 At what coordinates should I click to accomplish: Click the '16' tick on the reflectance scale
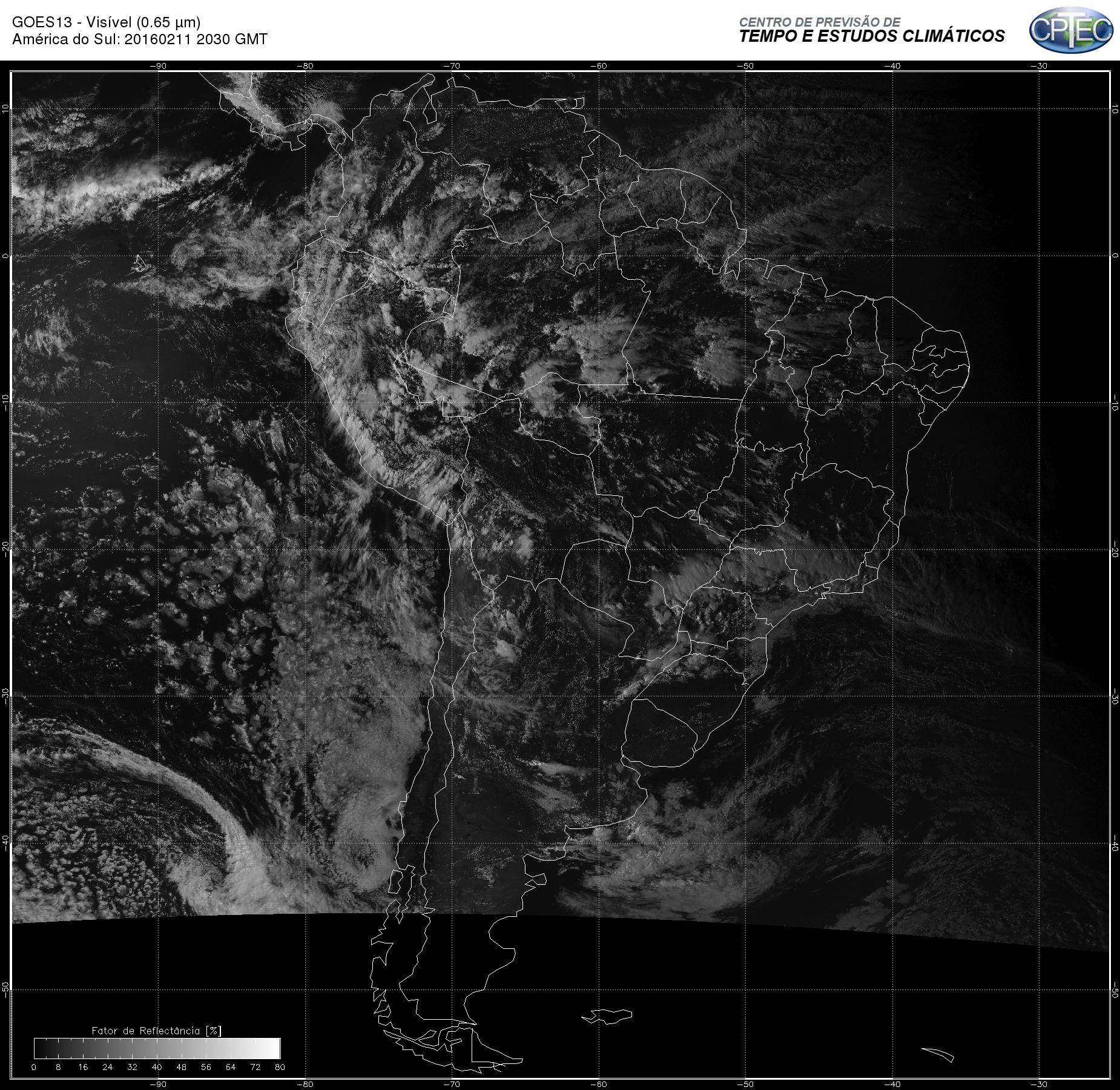coord(83,1067)
